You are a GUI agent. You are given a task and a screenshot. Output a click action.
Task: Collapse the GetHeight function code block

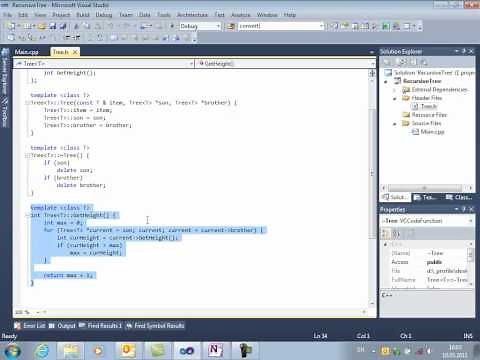28,215
